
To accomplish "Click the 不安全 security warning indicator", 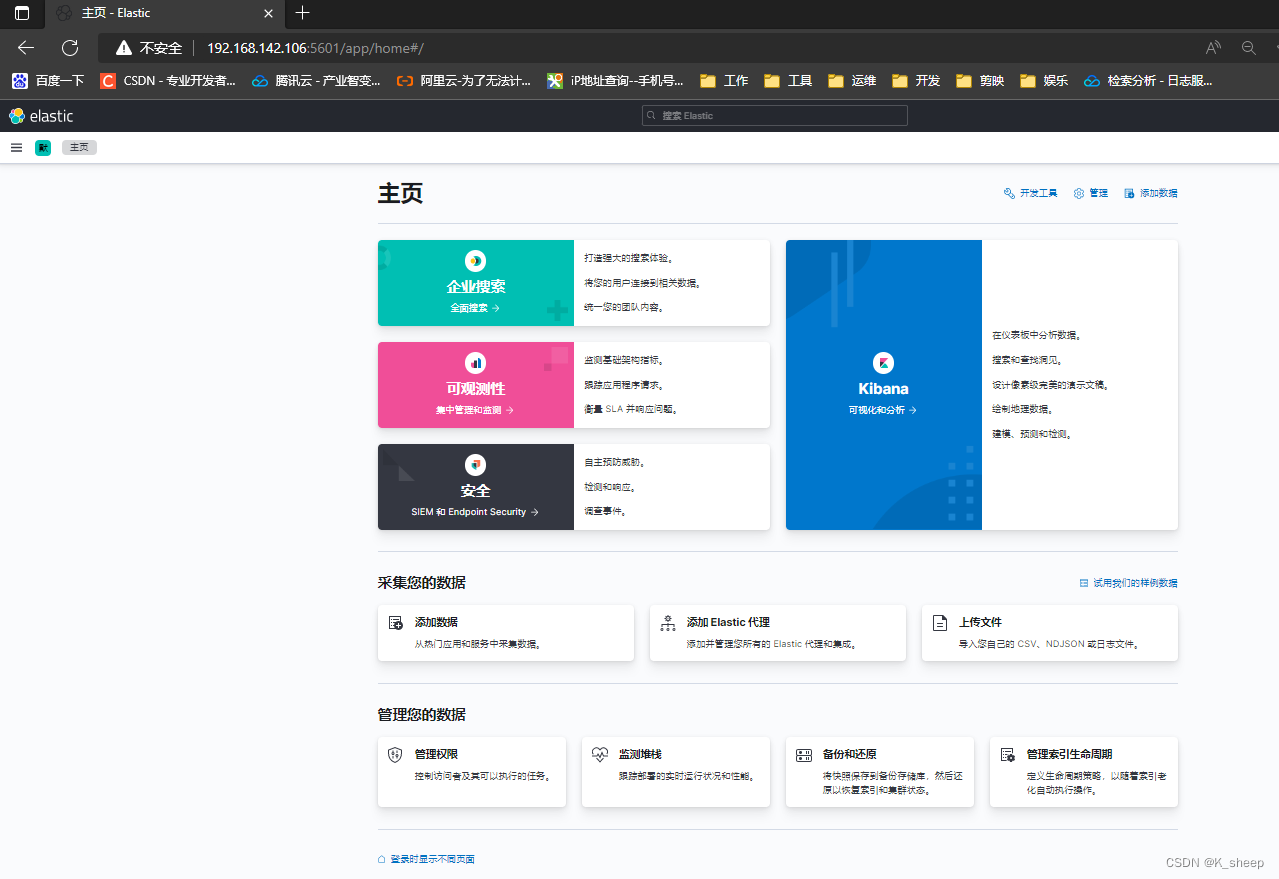I will pos(149,48).
